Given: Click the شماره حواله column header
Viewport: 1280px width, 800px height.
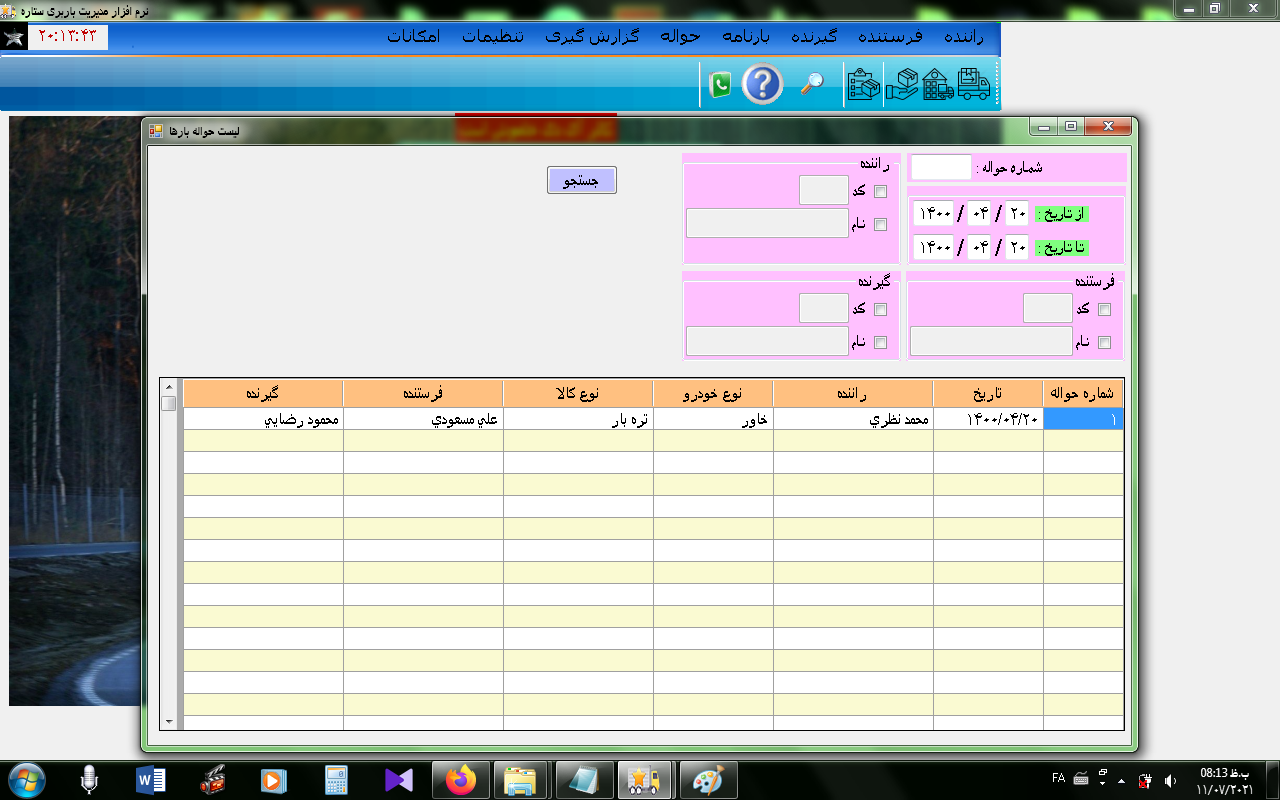Looking at the screenshot, I should [1083, 394].
